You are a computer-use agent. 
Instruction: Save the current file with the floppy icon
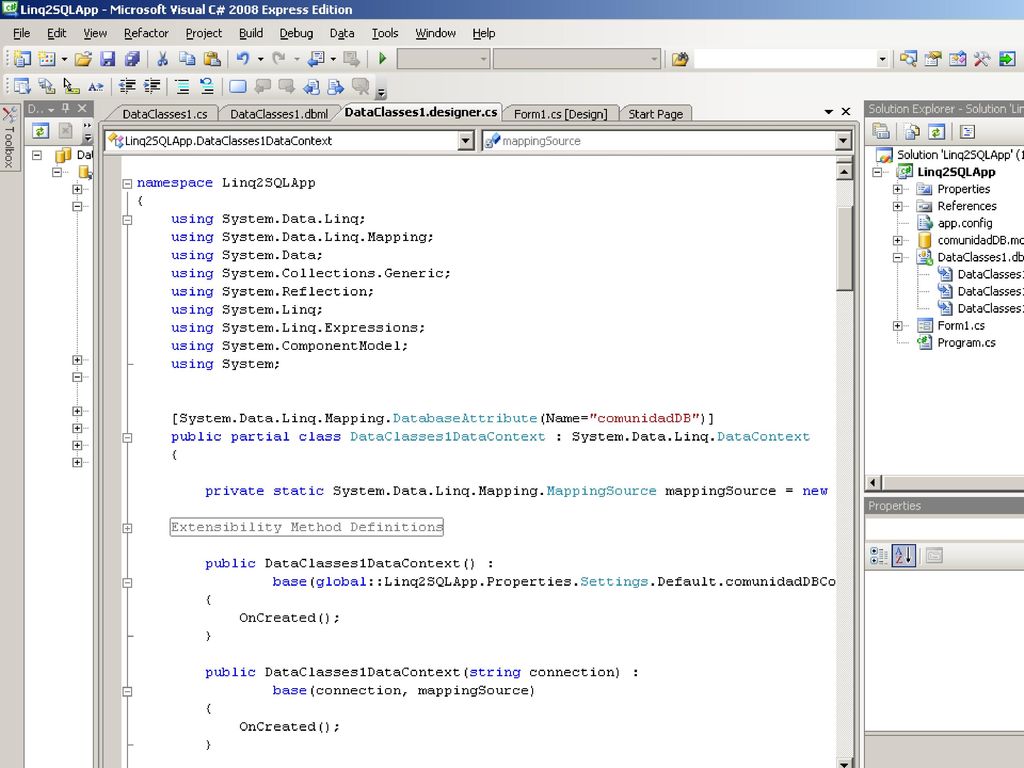point(108,59)
